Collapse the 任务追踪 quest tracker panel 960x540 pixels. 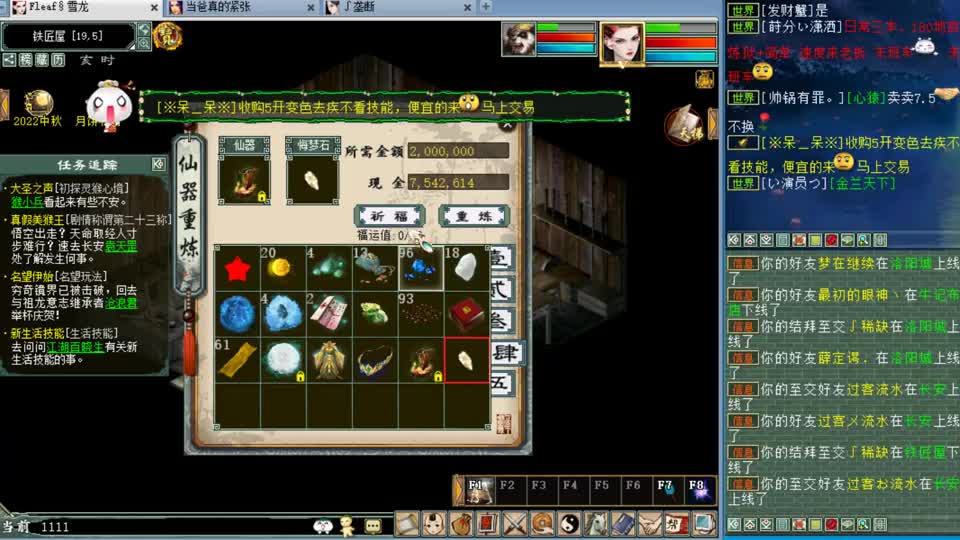coord(157,164)
